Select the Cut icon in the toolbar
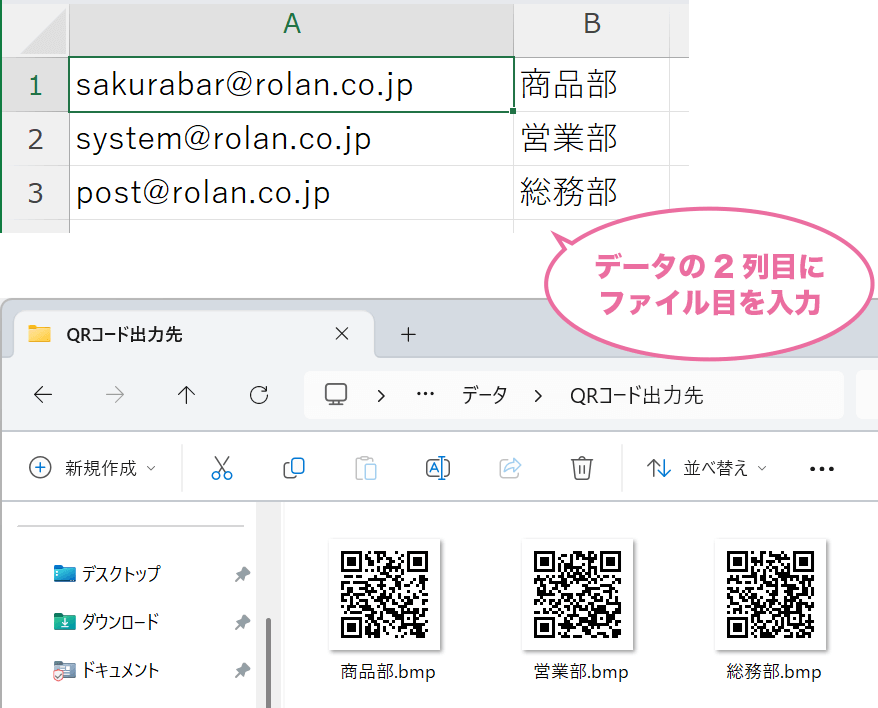Image resolution: width=878 pixels, height=708 pixels. pyautogui.click(x=222, y=468)
